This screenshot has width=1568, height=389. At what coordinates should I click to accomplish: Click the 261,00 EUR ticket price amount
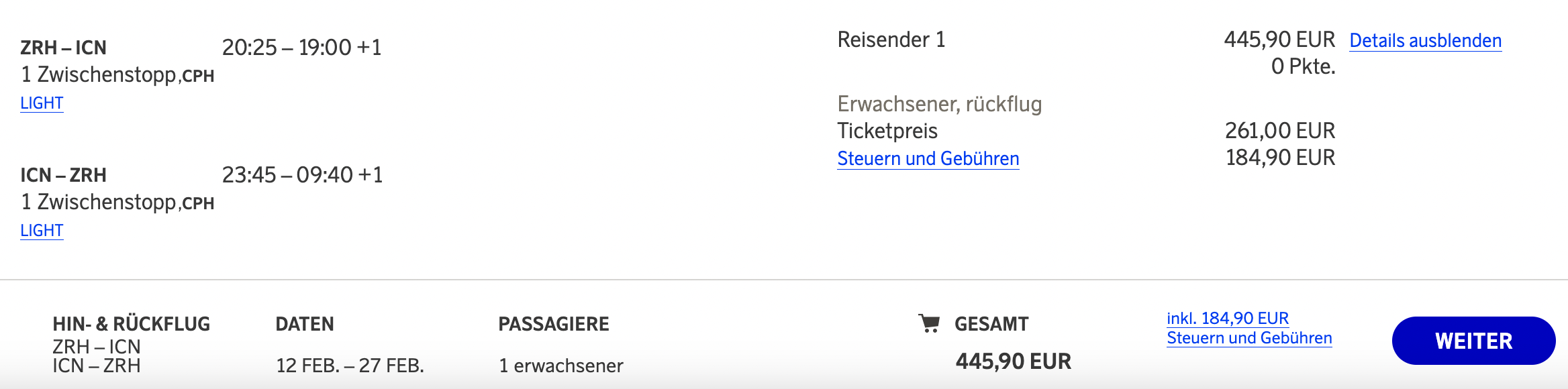[x=1279, y=131]
